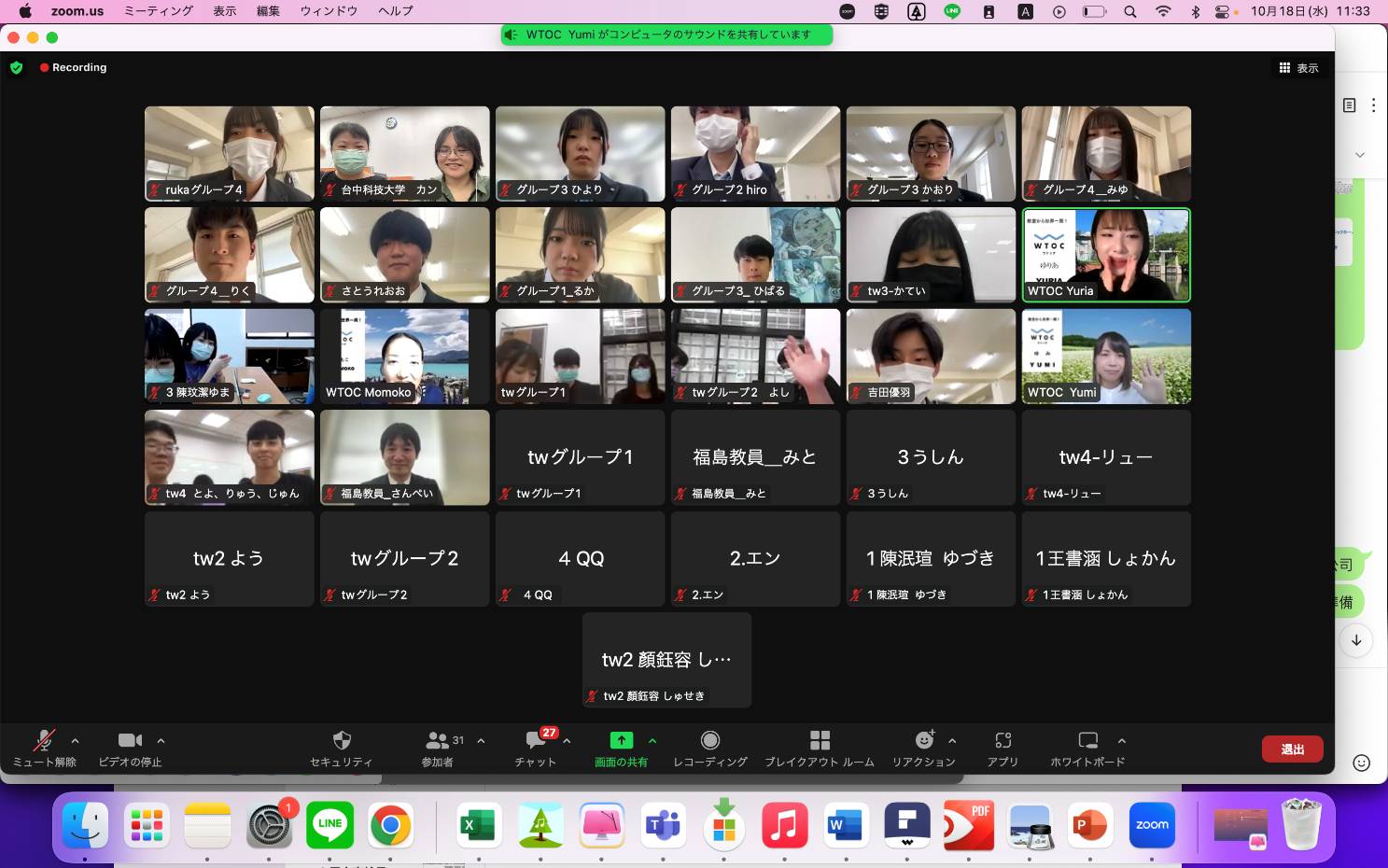Open Microsoft Teams in the Dock
This screenshot has height=868, width=1388.
pos(663,825)
